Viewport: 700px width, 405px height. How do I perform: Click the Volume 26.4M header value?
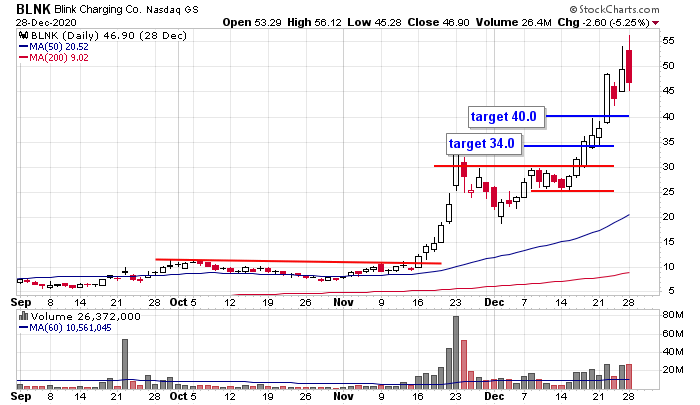513,22
